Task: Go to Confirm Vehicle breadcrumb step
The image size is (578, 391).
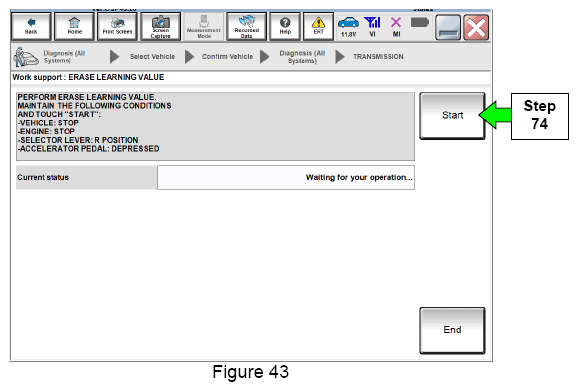Action: 227,57
